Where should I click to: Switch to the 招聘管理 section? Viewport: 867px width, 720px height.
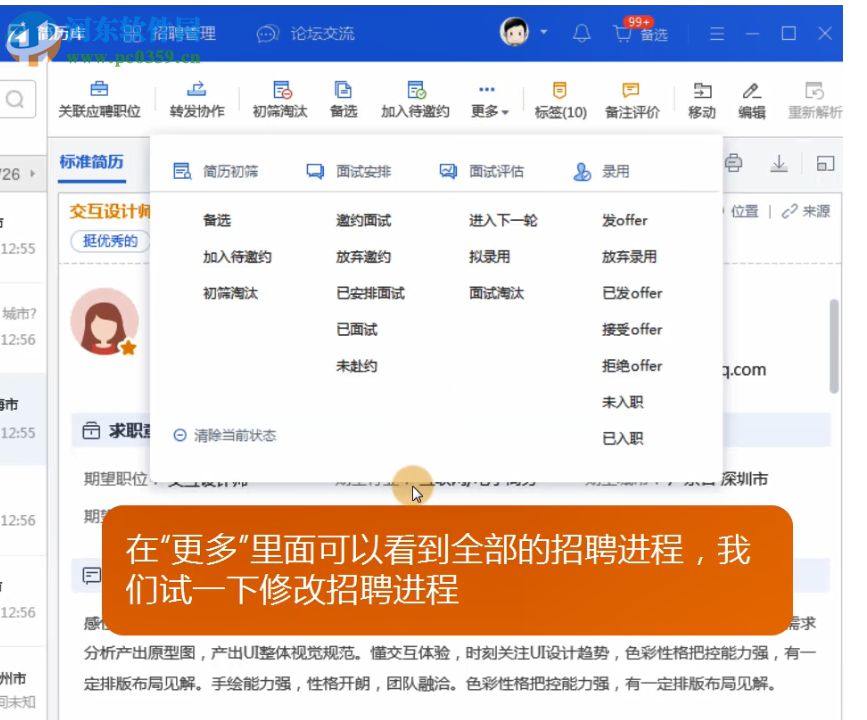click(x=188, y=33)
